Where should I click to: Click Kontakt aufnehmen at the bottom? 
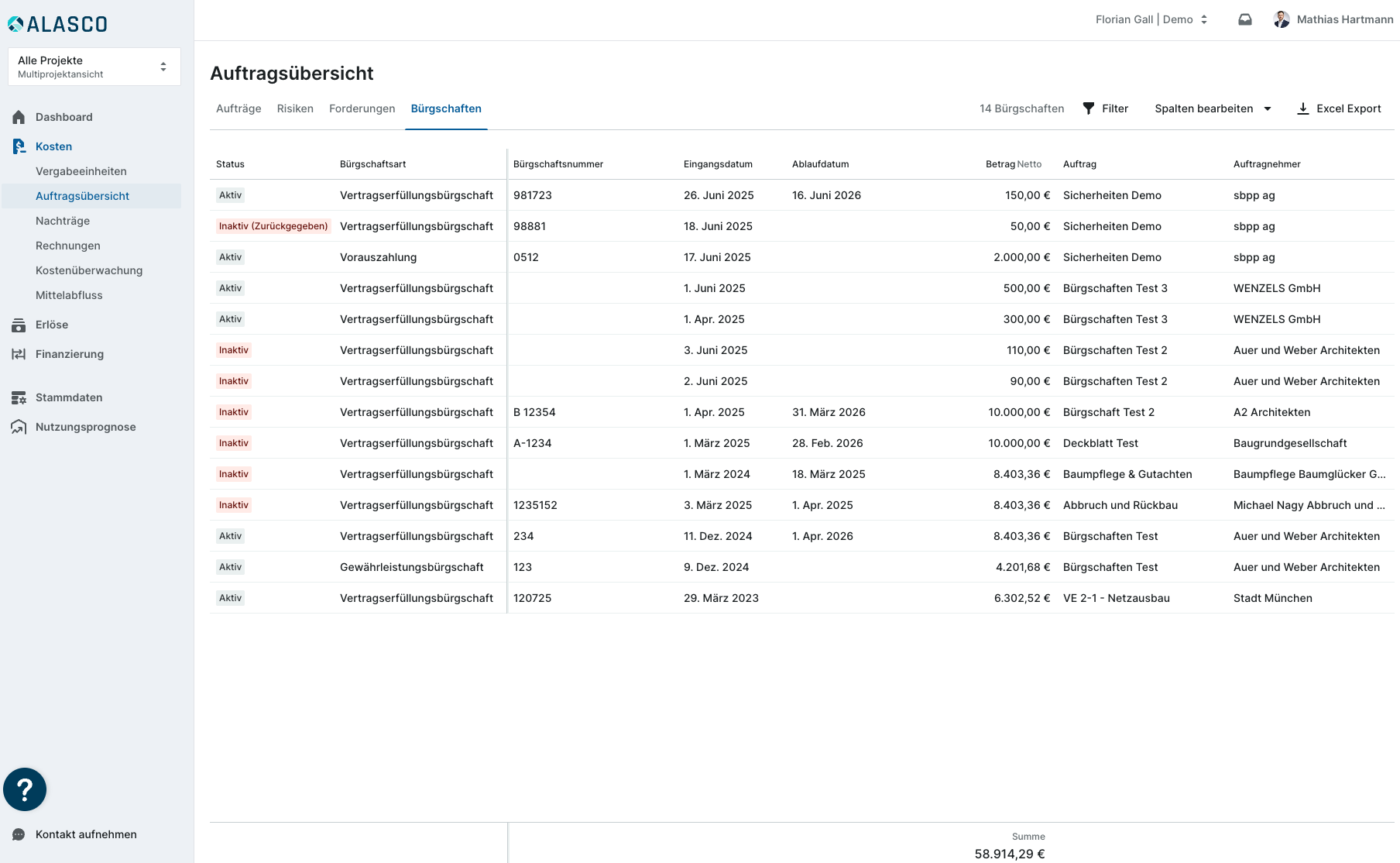86,834
